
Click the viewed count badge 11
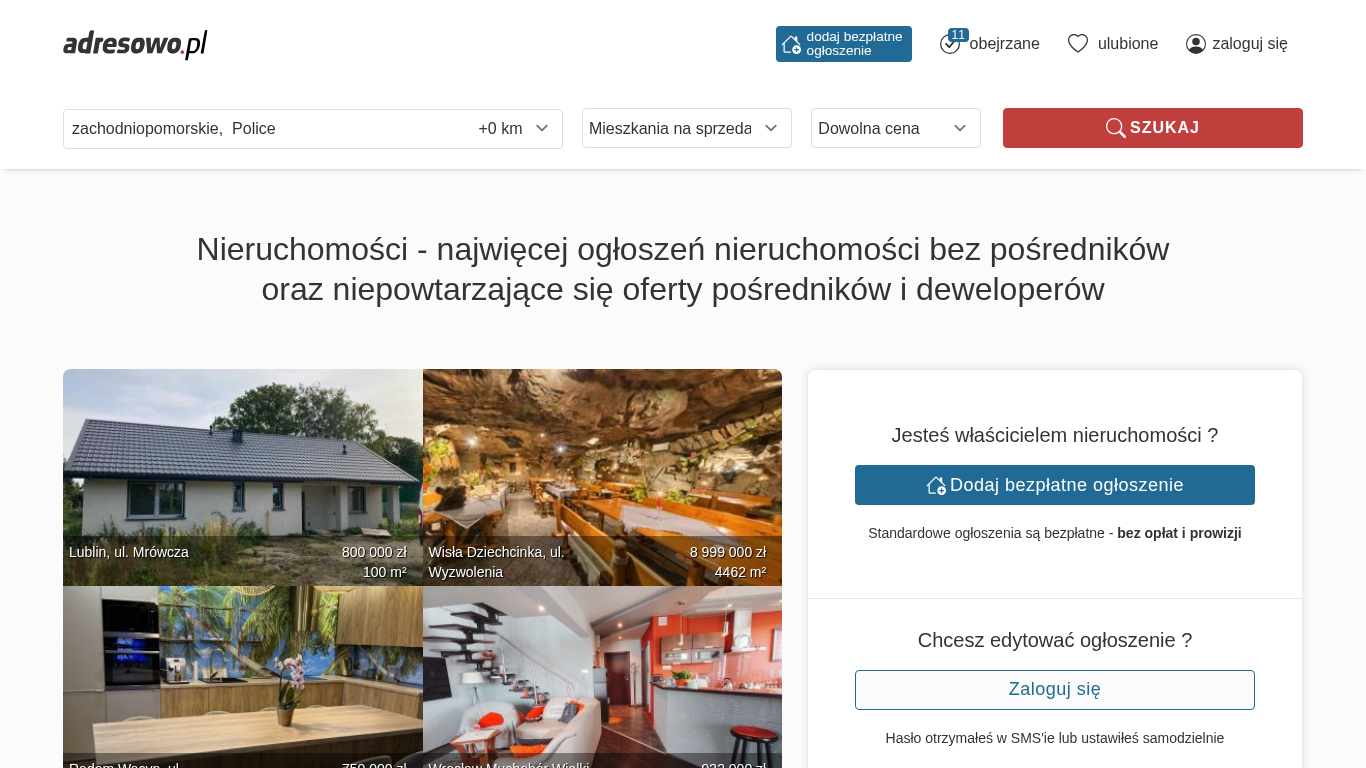tap(958, 35)
